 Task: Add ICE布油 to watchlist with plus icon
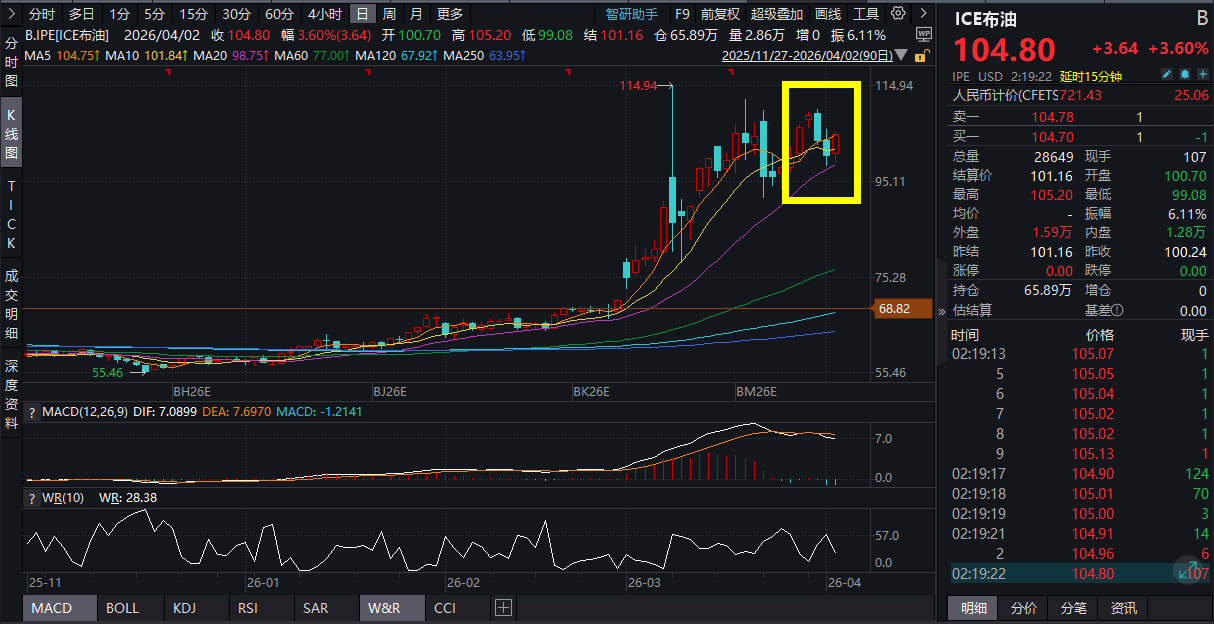(x=1201, y=76)
